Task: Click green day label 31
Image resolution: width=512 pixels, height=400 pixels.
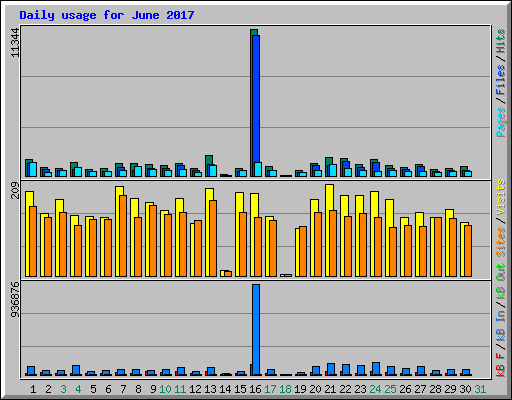Action: tap(480, 389)
